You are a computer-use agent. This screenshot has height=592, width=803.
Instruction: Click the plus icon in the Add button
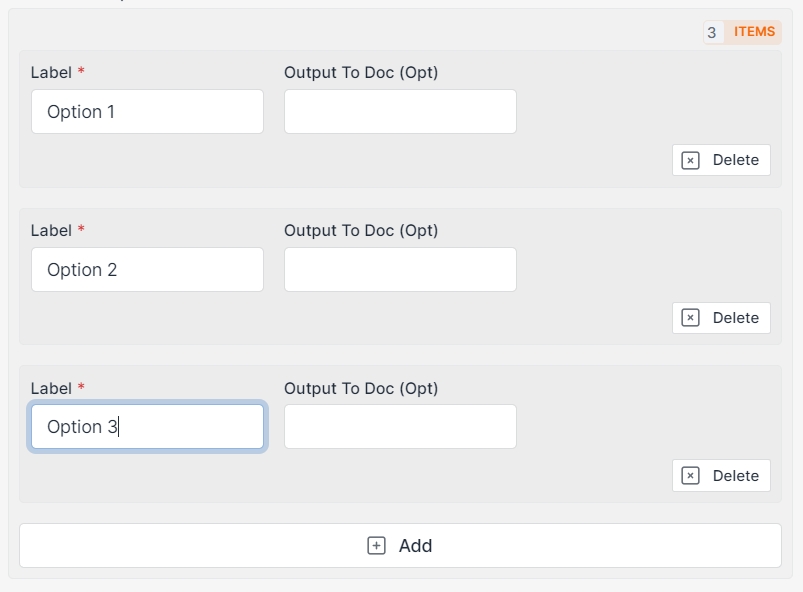click(376, 546)
